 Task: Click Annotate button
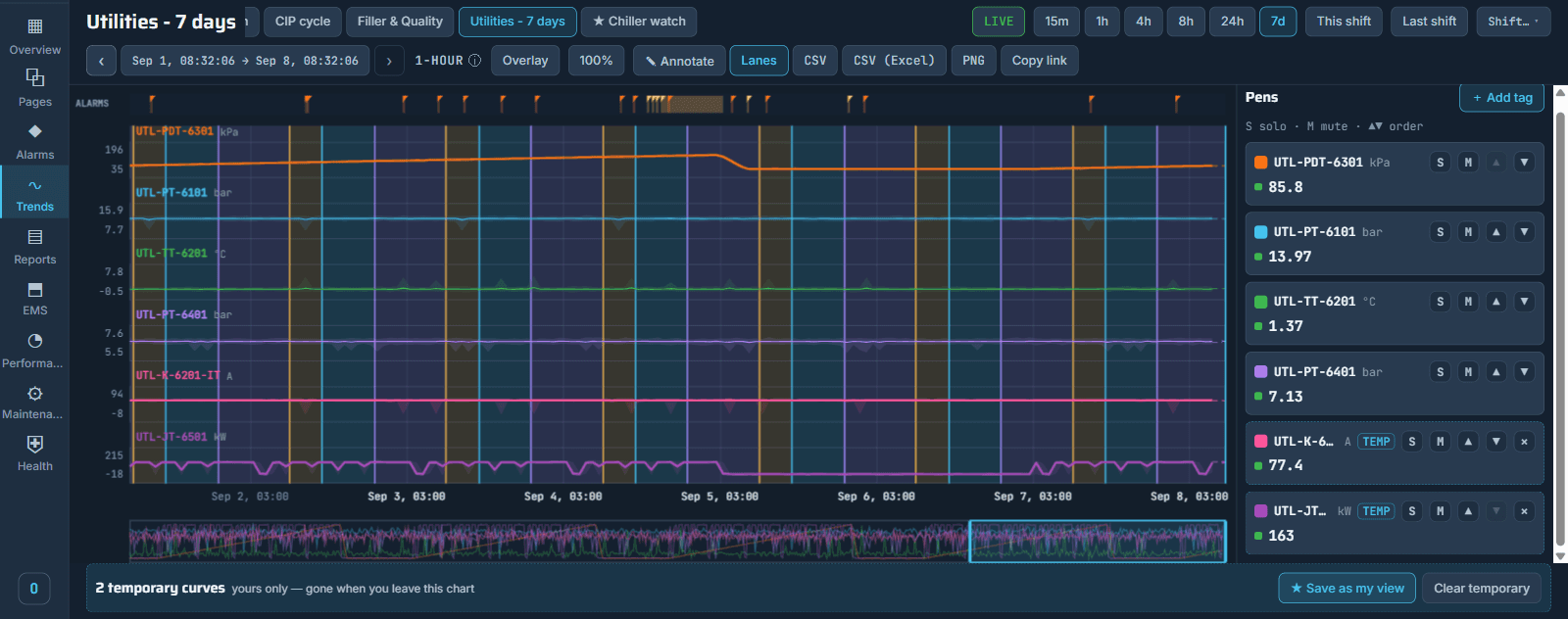pos(679,61)
